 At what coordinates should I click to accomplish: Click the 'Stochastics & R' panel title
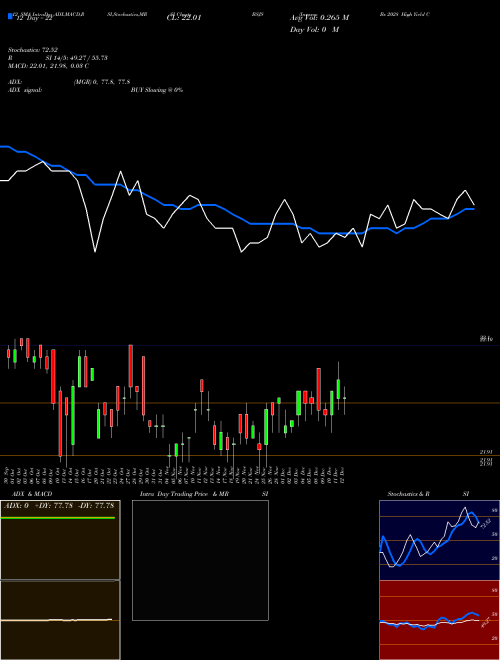click(408, 494)
